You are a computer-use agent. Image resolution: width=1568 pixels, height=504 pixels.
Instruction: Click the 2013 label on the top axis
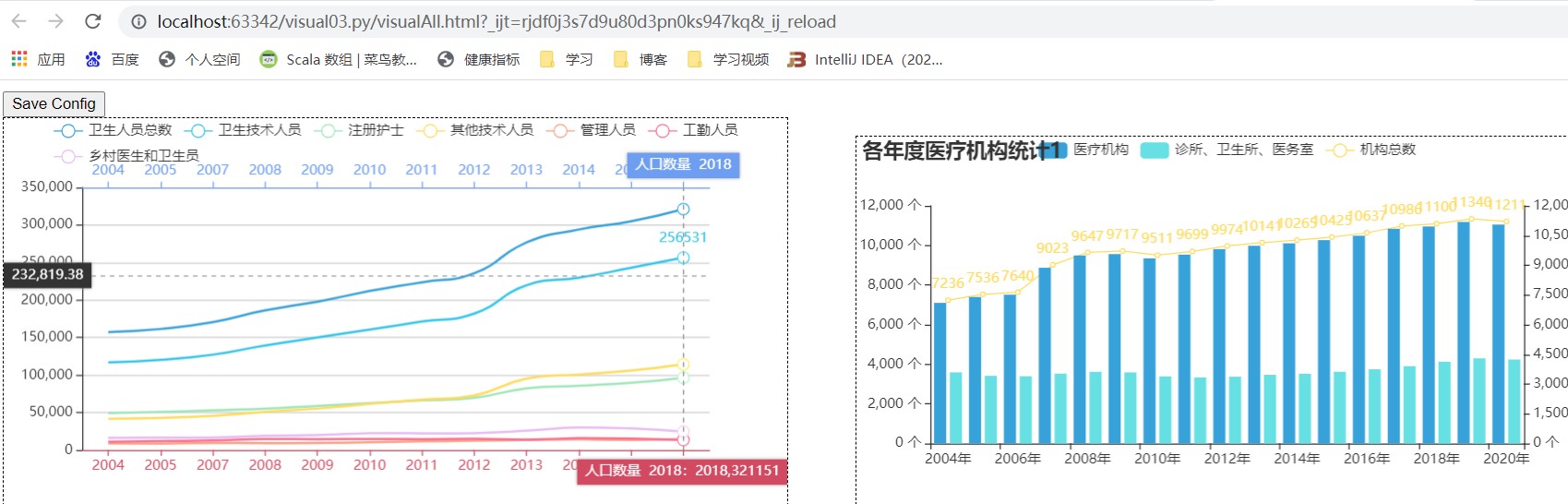point(526,170)
